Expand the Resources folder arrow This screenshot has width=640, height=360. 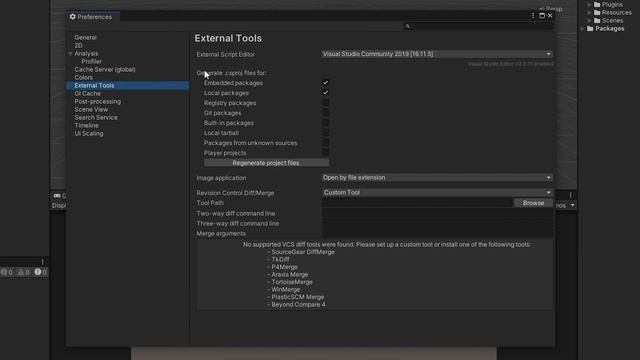point(589,13)
